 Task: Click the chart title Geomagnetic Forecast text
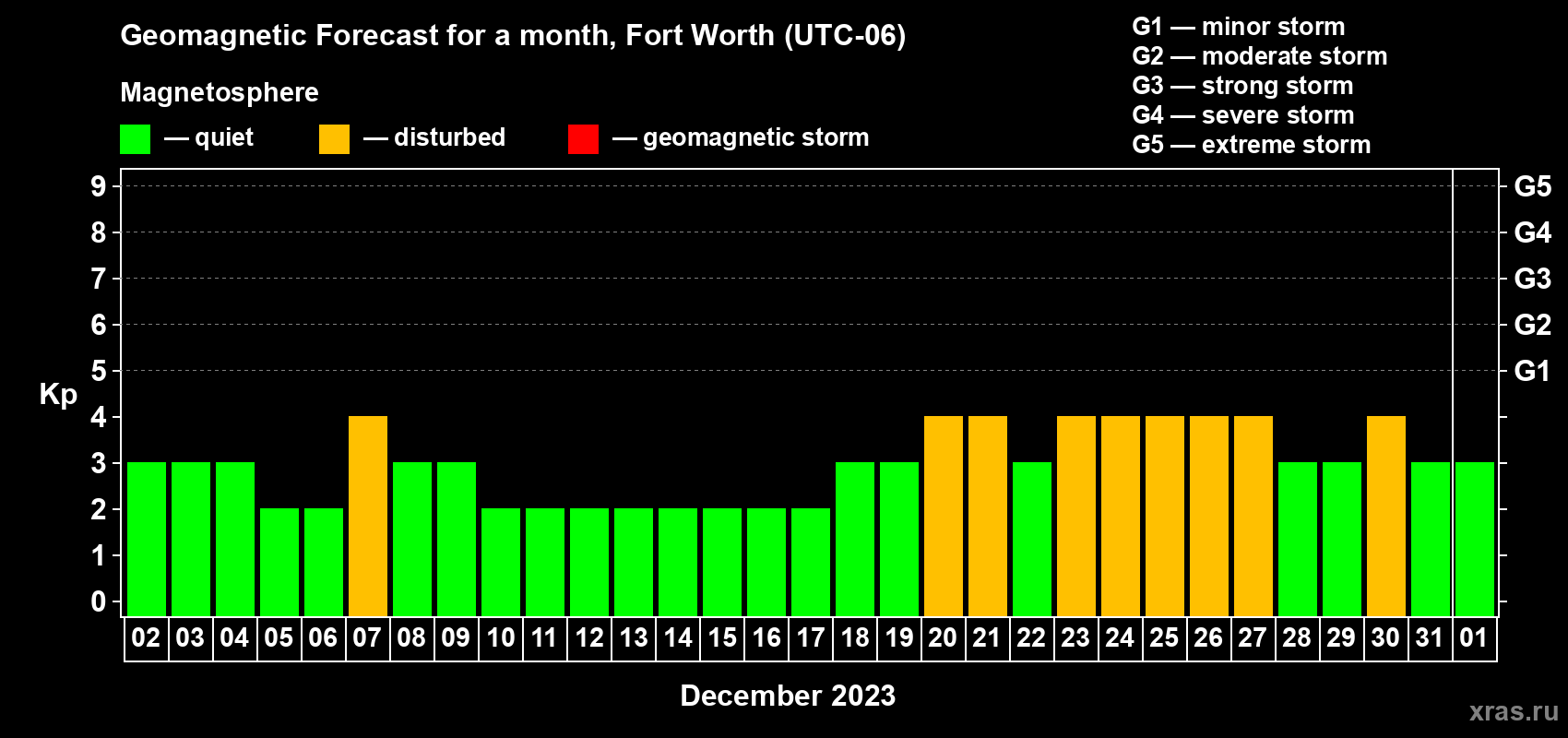[513, 35]
